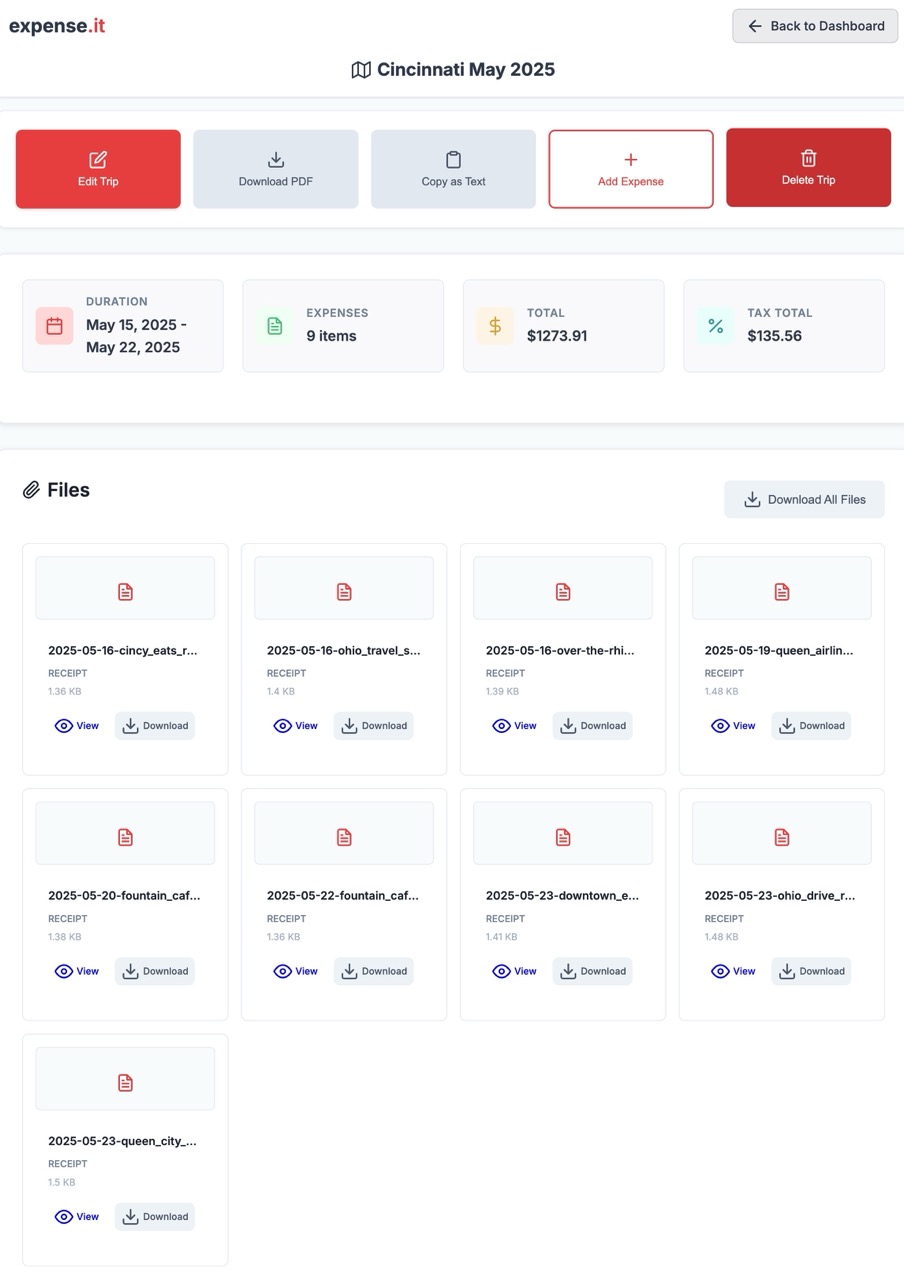Click the ohio_drive file thumbnail

[x=782, y=833]
